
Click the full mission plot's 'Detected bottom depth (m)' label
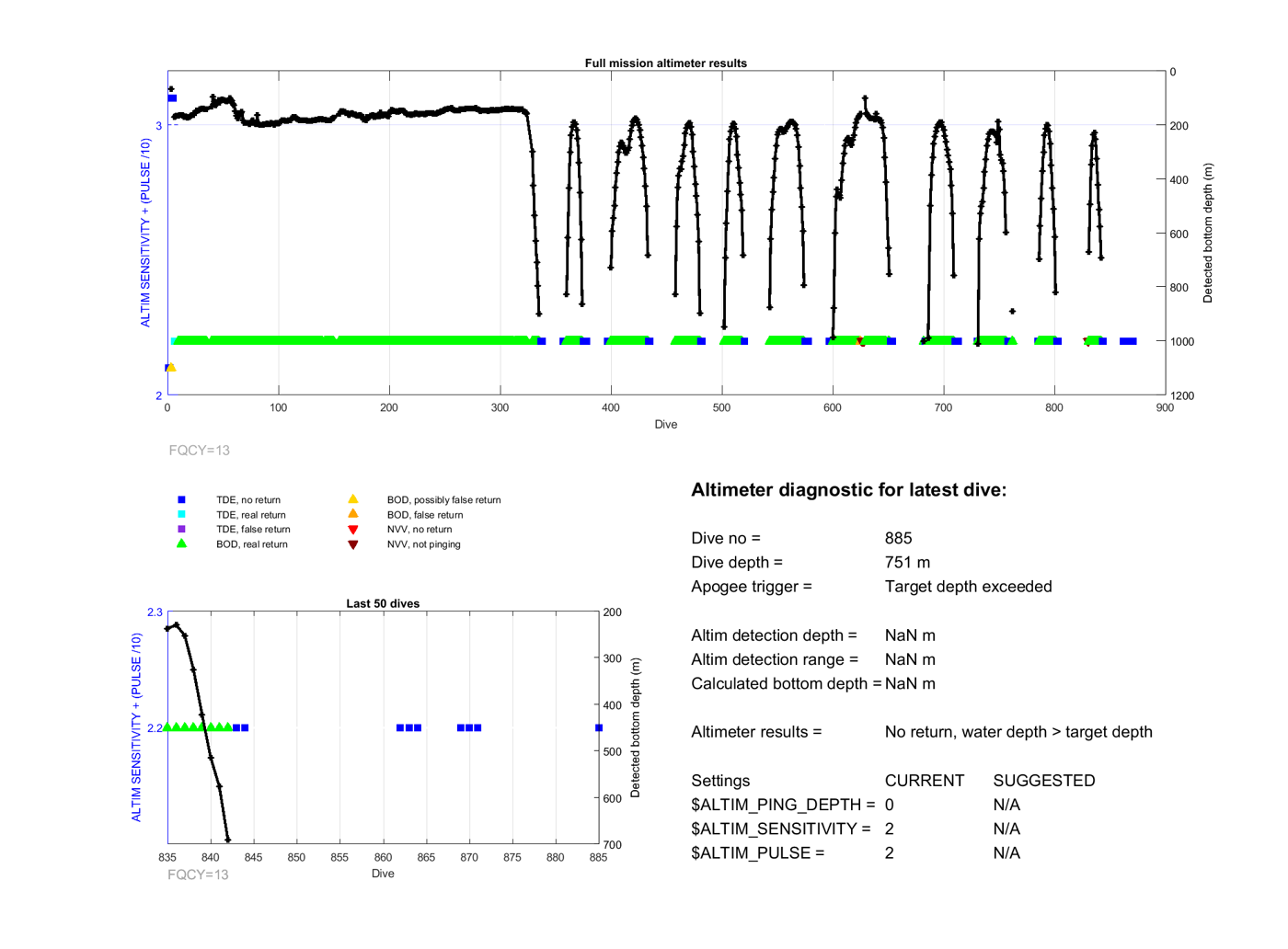(x=1208, y=234)
